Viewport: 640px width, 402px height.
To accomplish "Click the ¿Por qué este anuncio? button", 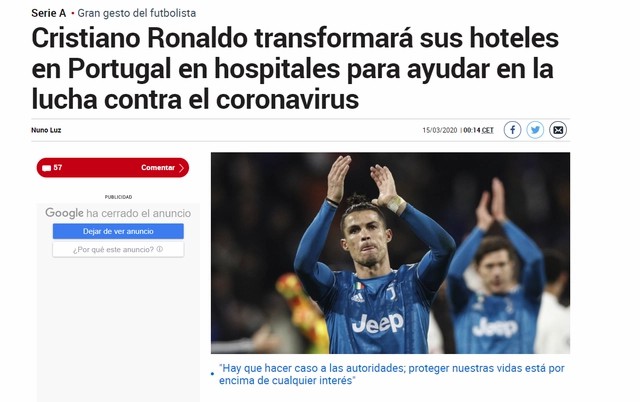I will tap(118, 249).
